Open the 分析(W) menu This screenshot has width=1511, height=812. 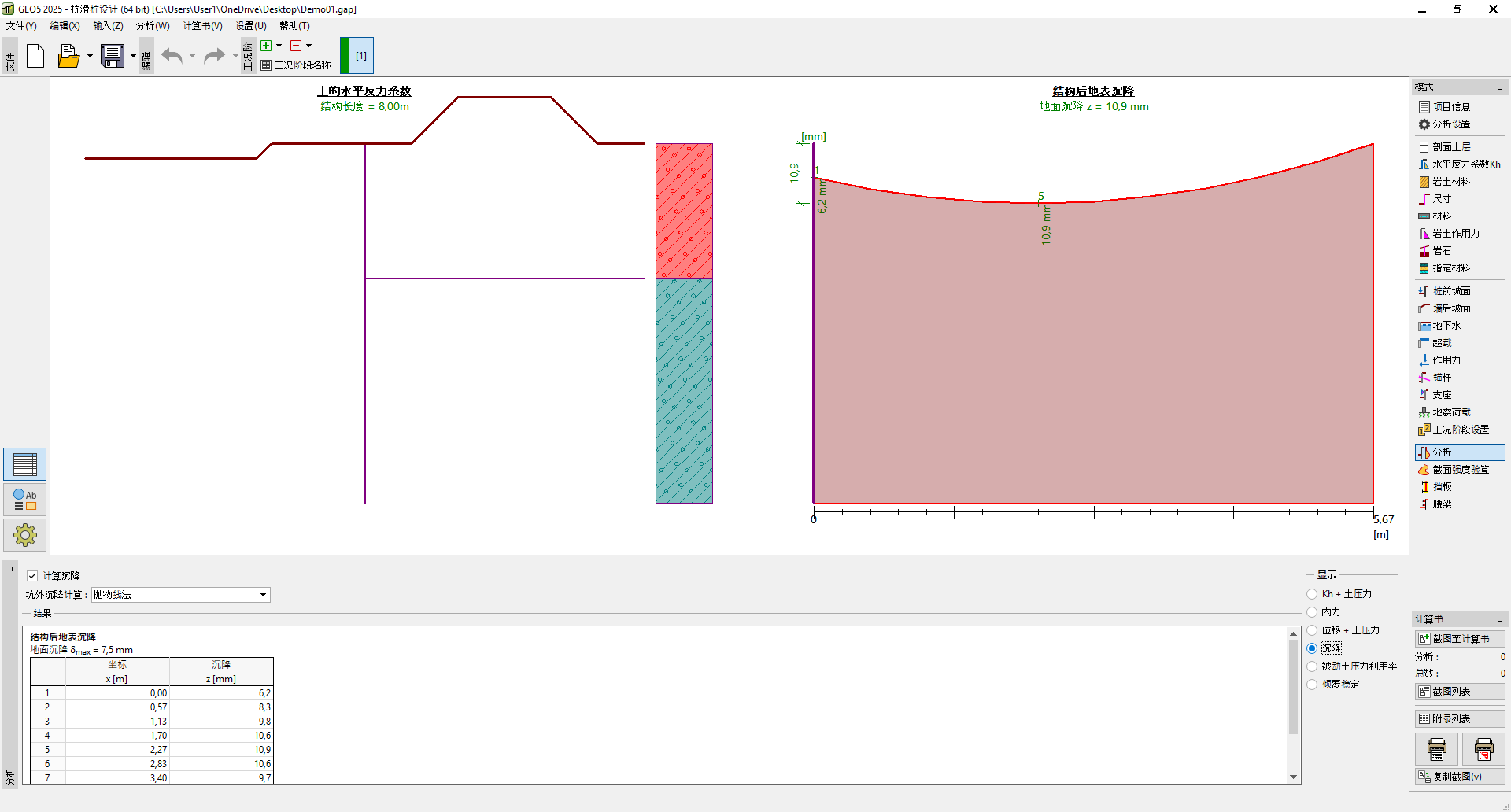(x=153, y=26)
